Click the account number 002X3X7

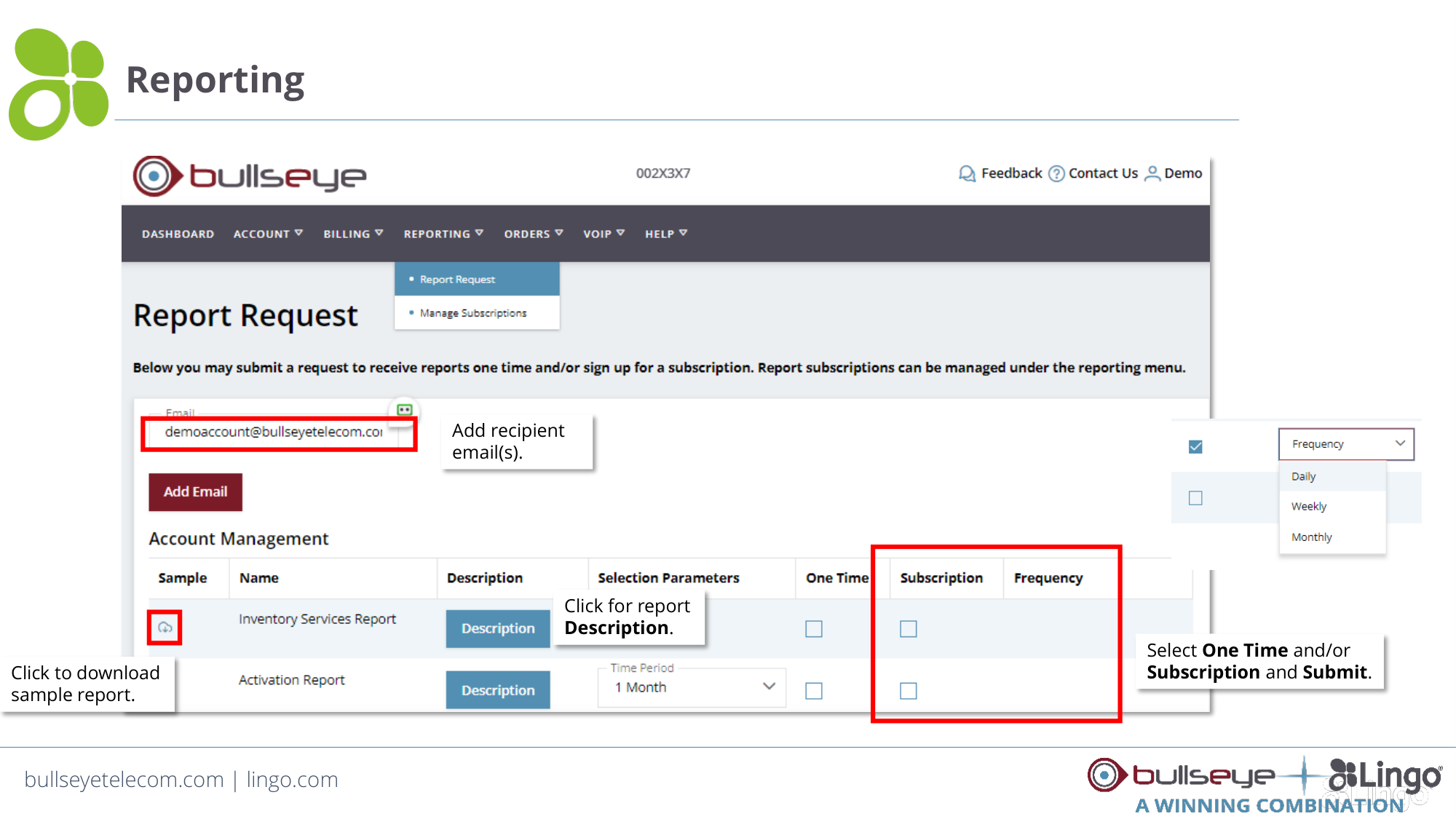pos(663,173)
